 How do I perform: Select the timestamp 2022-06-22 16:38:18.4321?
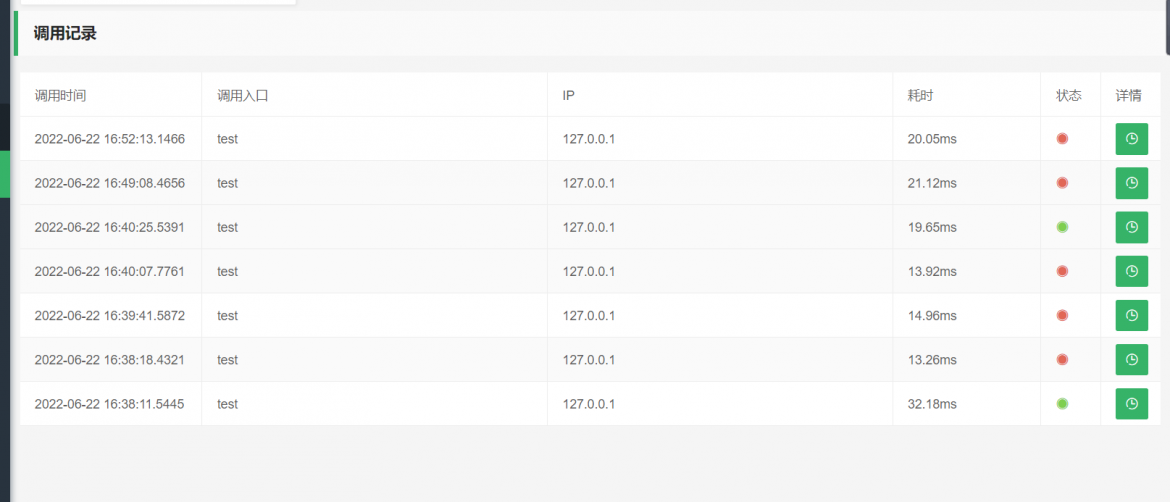110,360
